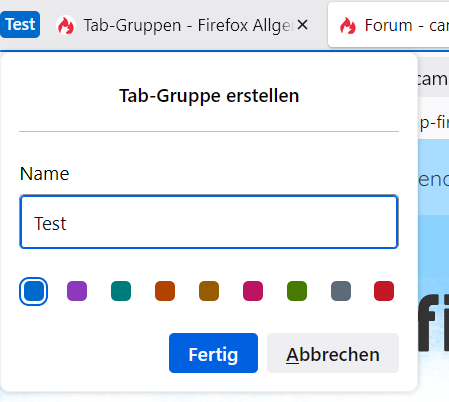Choose the gray group color swatch
This screenshot has height=402, width=449.
tap(341, 291)
